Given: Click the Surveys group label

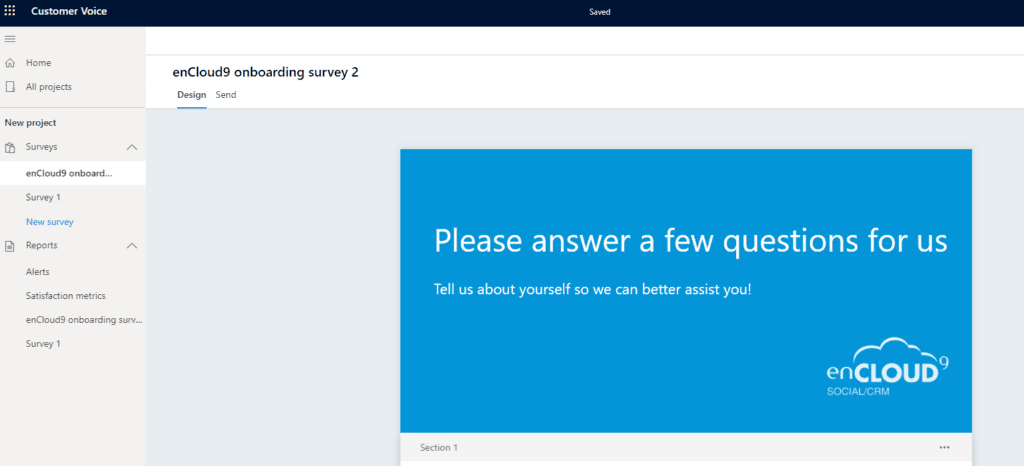Looking at the screenshot, I should point(41,148).
